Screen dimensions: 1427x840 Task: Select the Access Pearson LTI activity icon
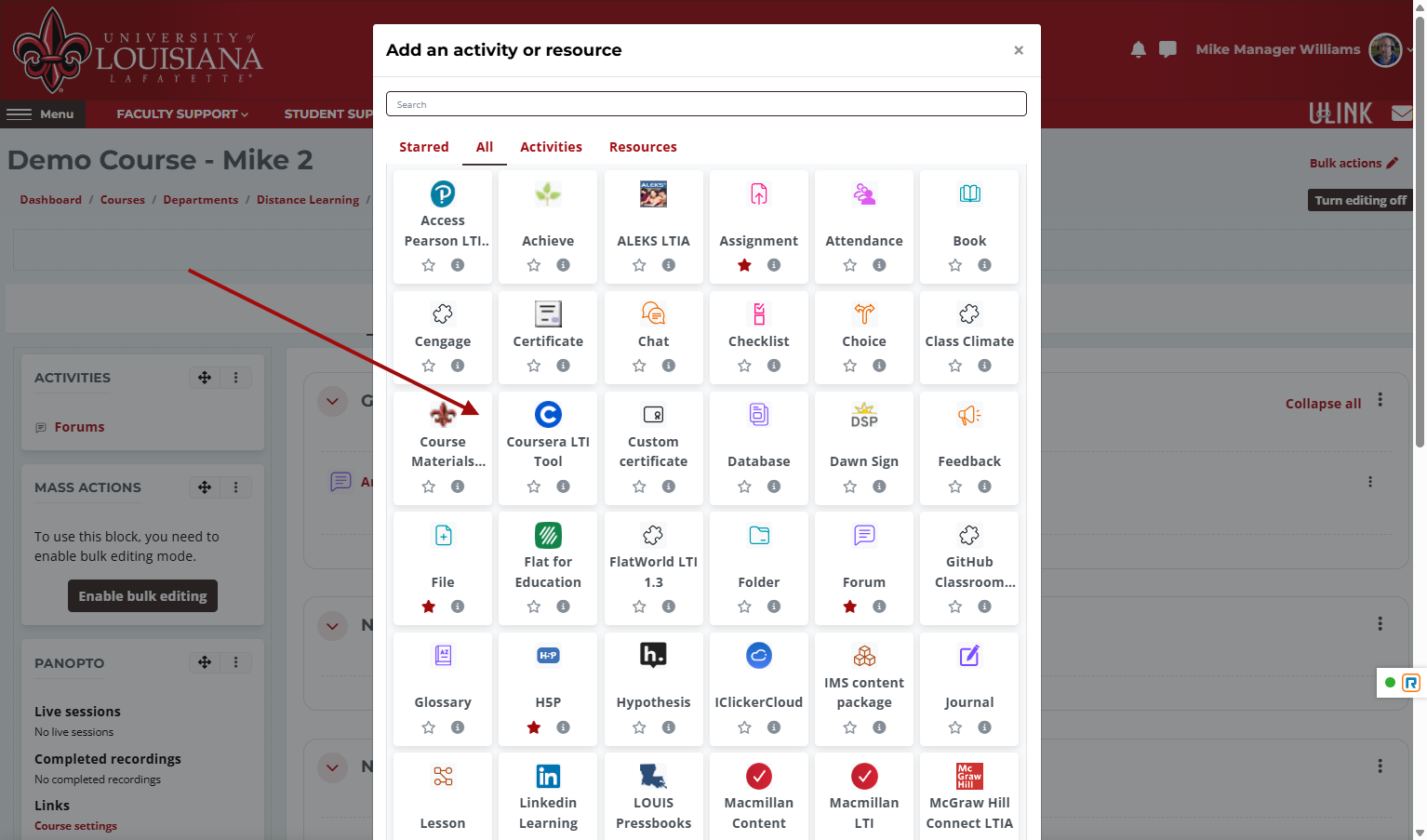[x=443, y=193]
